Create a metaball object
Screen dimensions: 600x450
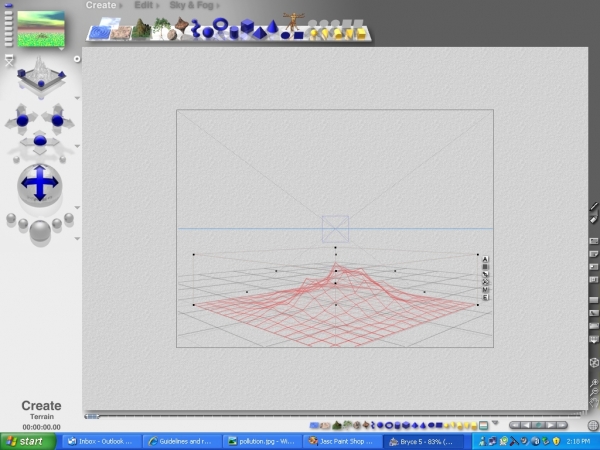[x=196, y=29]
